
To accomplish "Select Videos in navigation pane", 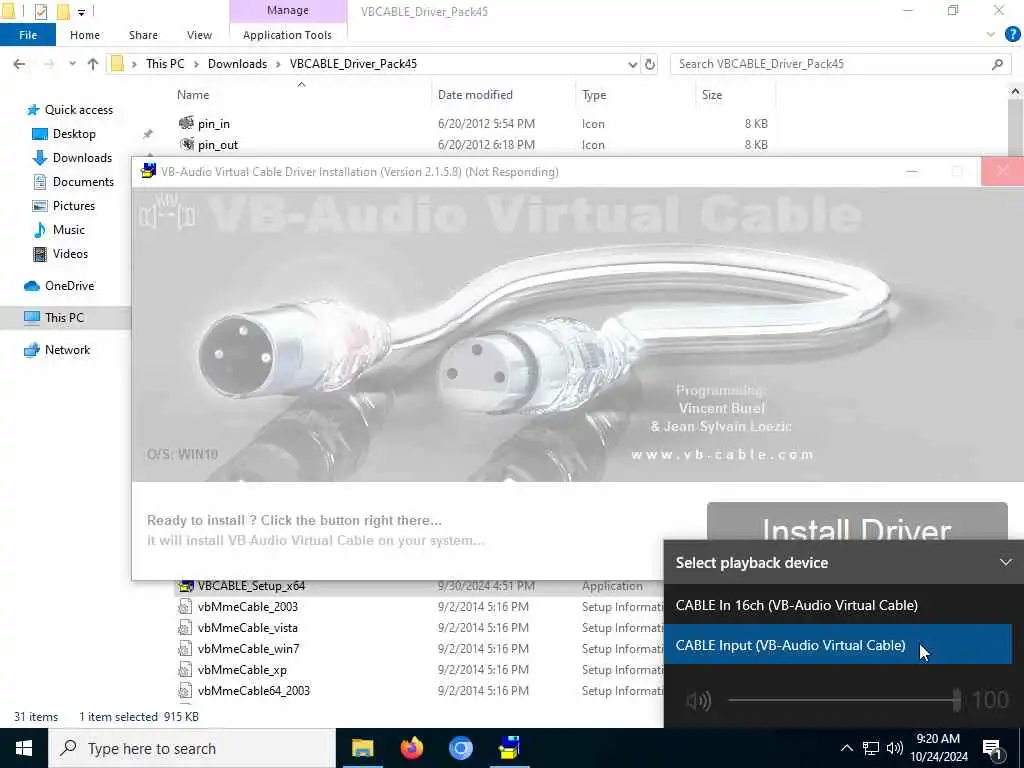I will pos(70,254).
